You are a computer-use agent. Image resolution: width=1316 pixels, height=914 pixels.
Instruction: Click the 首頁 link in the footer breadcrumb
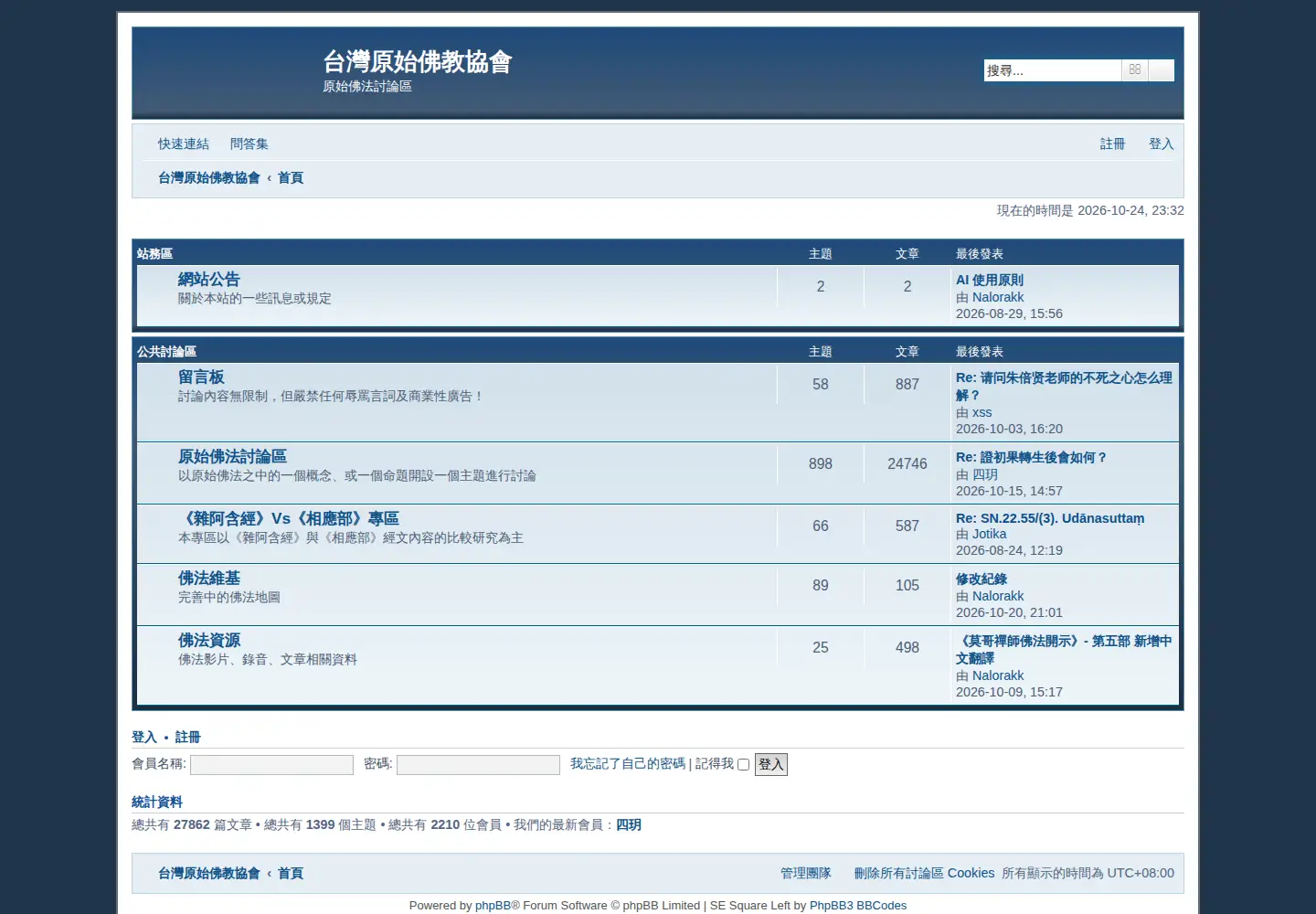pos(291,873)
